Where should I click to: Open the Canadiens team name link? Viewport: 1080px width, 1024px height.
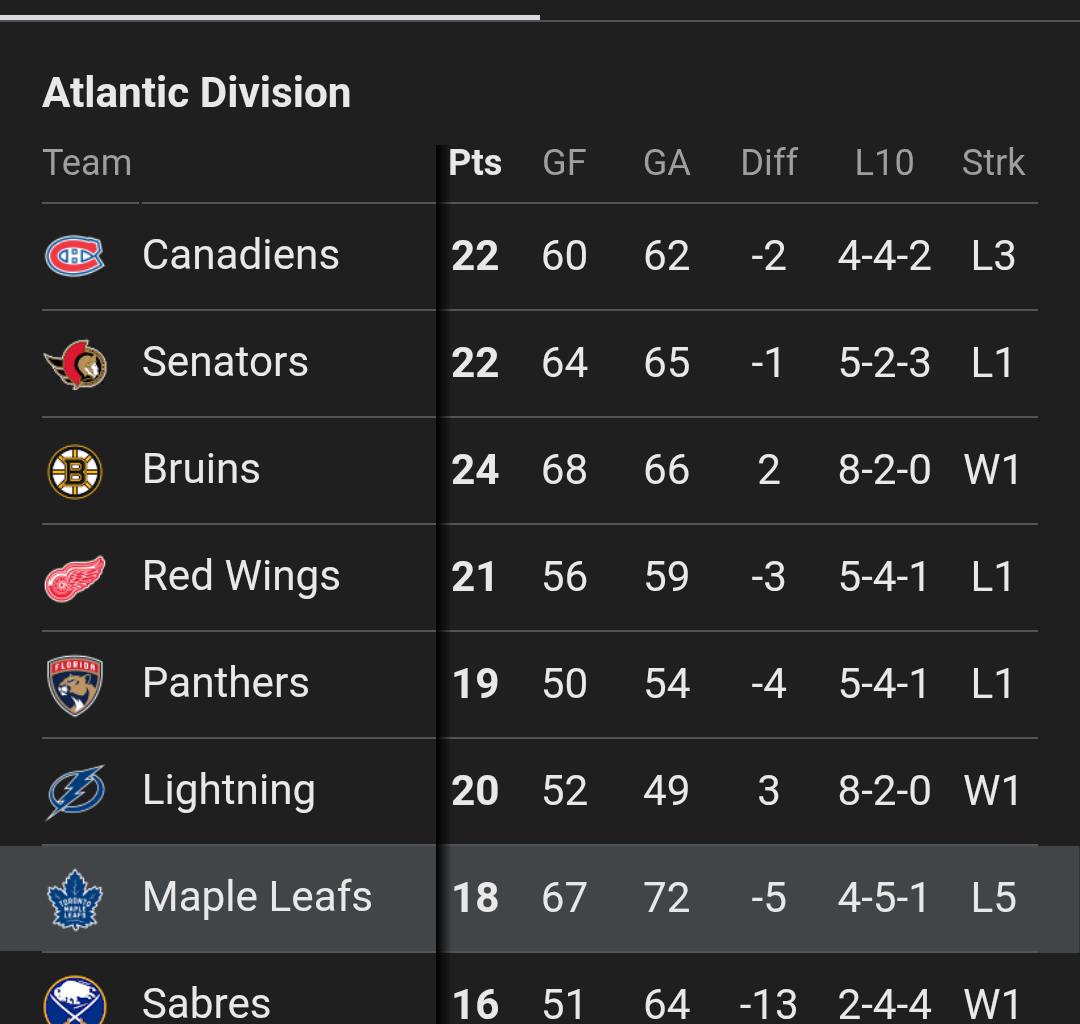(241, 255)
